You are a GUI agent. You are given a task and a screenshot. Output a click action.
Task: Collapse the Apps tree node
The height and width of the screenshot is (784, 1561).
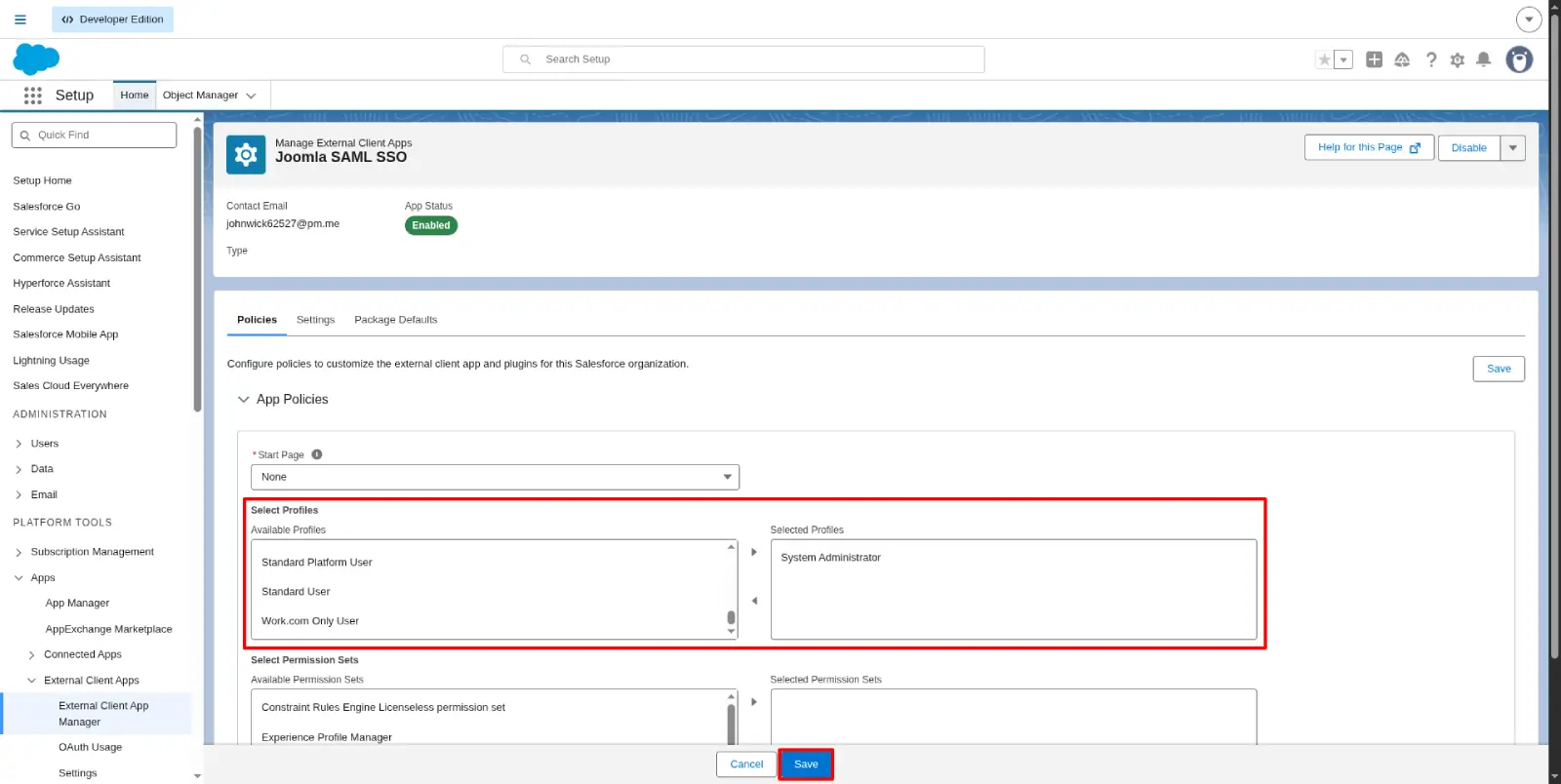coord(19,578)
